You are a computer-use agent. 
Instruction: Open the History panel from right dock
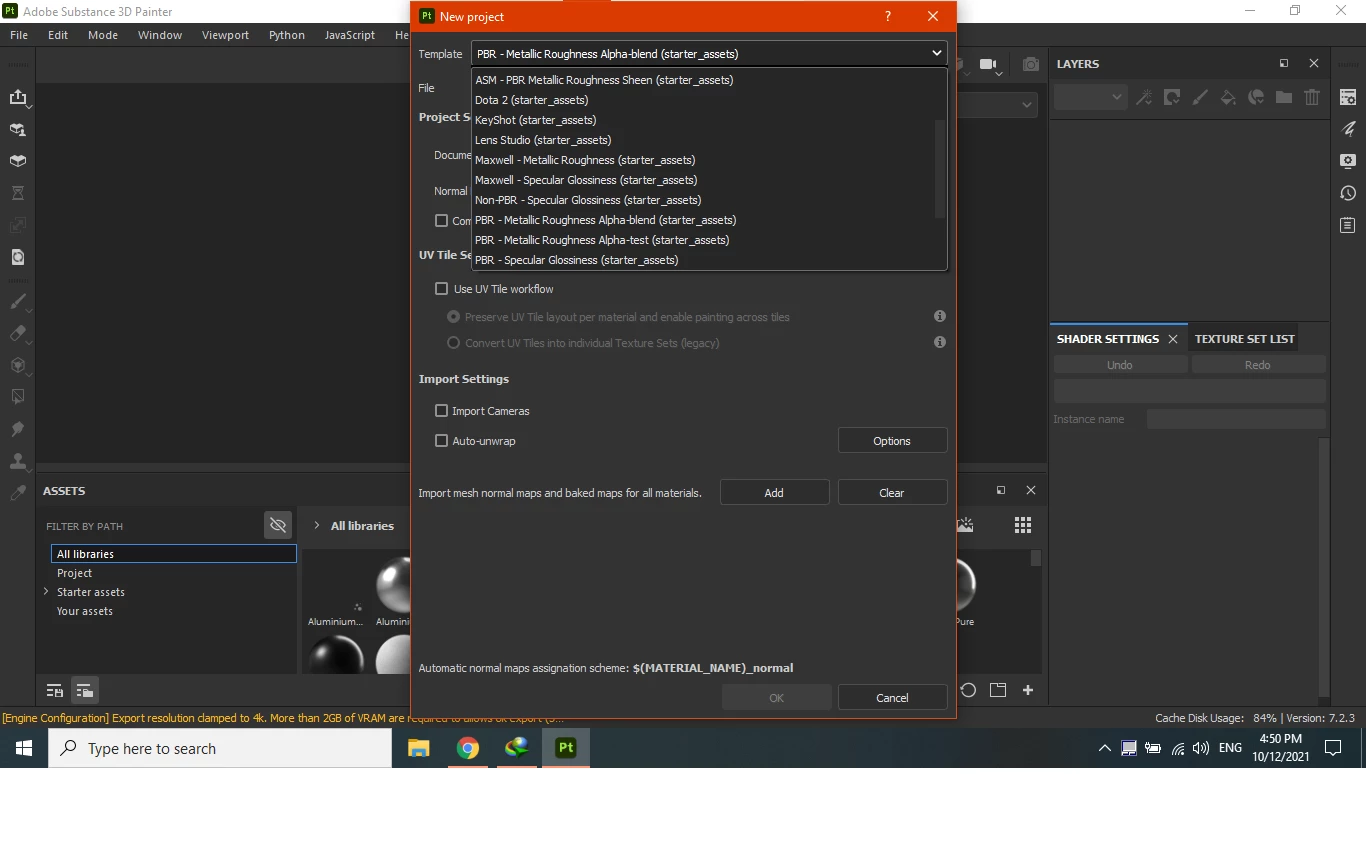1348,193
